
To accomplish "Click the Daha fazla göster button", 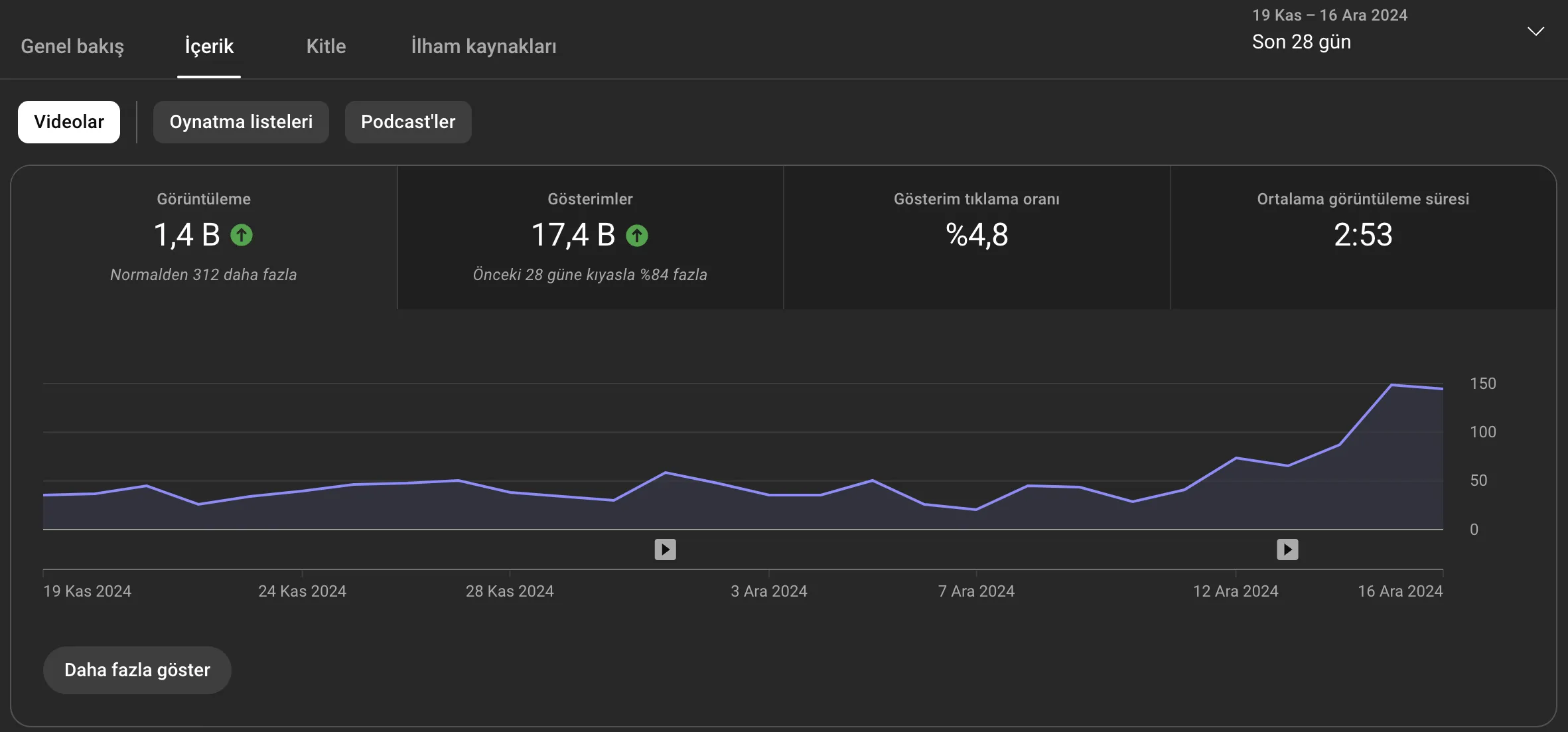I will pyautogui.click(x=137, y=670).
